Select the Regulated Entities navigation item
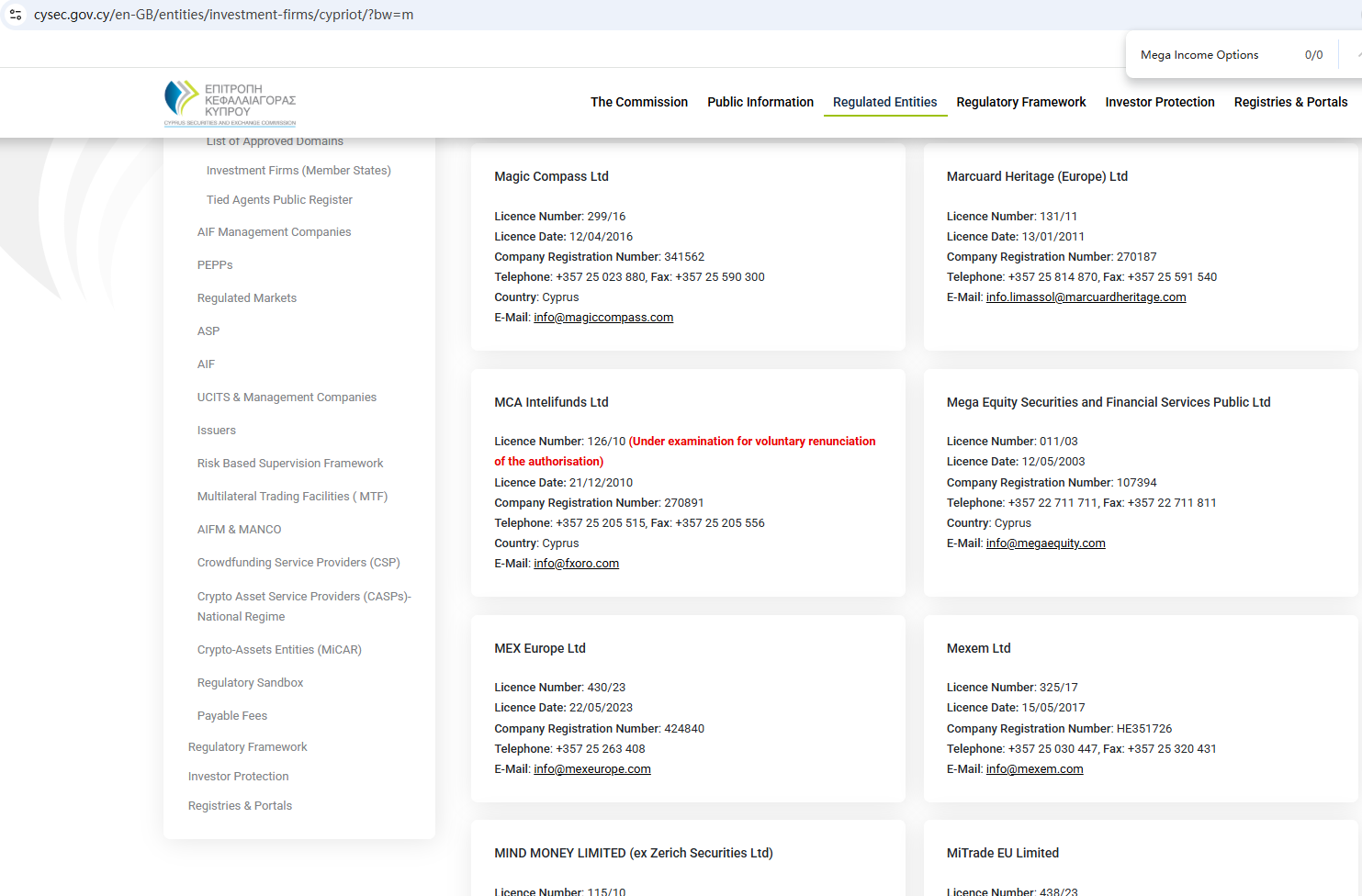Viewport: 1362px width, 896px height. point(884,102)
